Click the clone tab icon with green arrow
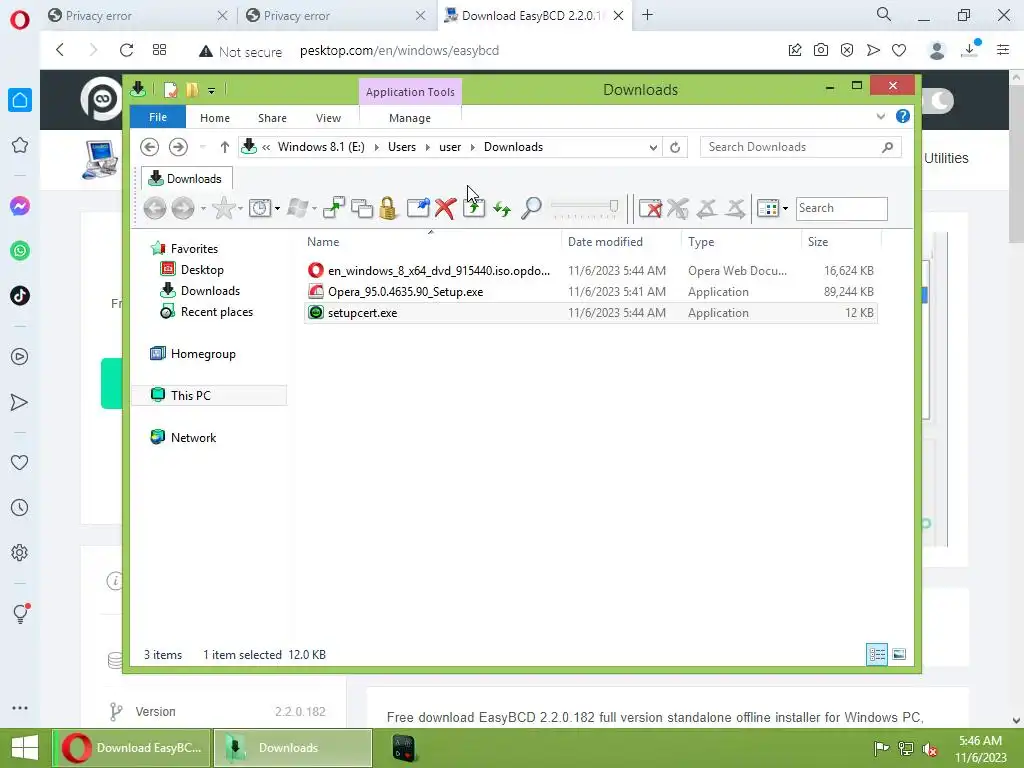Viewport: 1024px width, 768px height. (x=334, y=208)
